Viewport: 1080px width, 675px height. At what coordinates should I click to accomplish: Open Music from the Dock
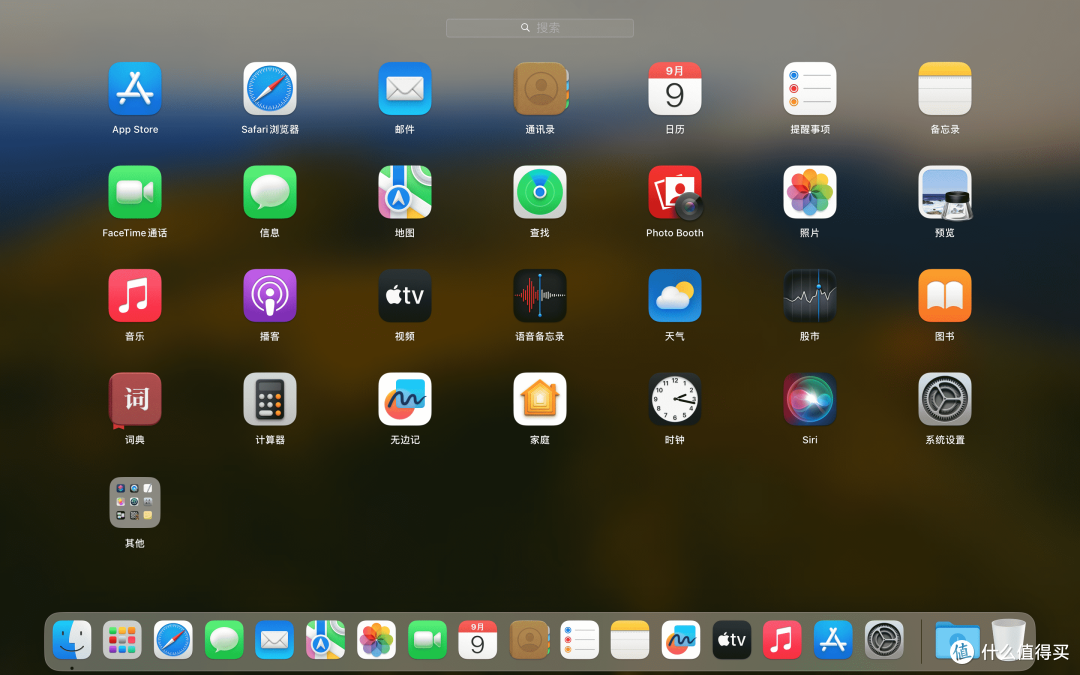coord(782,640)
